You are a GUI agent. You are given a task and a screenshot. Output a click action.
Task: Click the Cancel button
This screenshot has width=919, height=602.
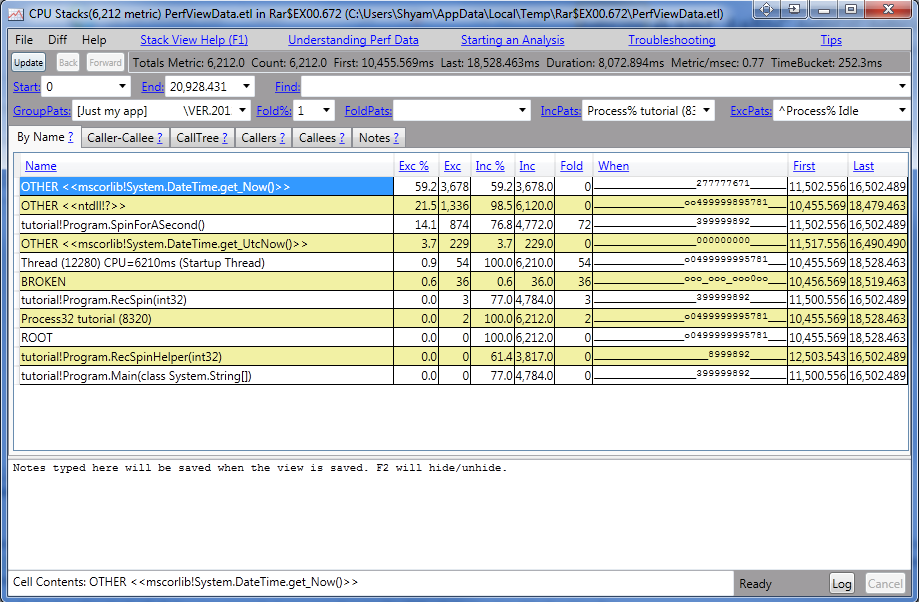(884, 583)
